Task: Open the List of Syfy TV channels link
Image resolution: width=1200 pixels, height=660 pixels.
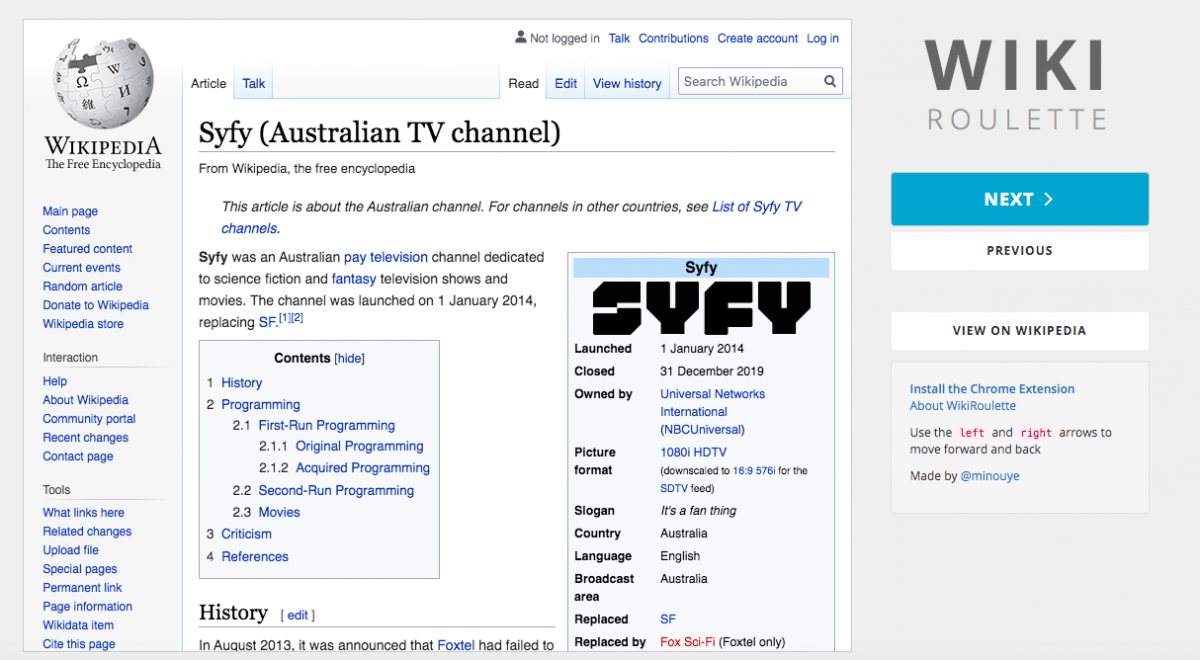Action: 756,207
